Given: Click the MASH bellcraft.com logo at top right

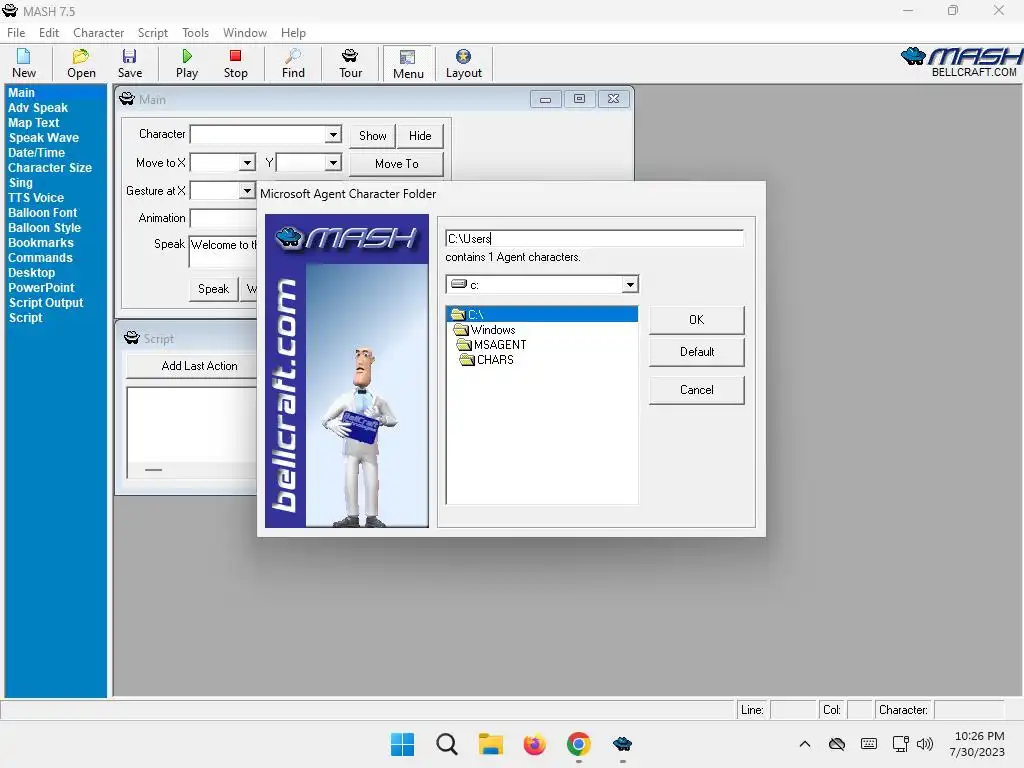Looking at the screenshot, I should (x=961, y=62).
